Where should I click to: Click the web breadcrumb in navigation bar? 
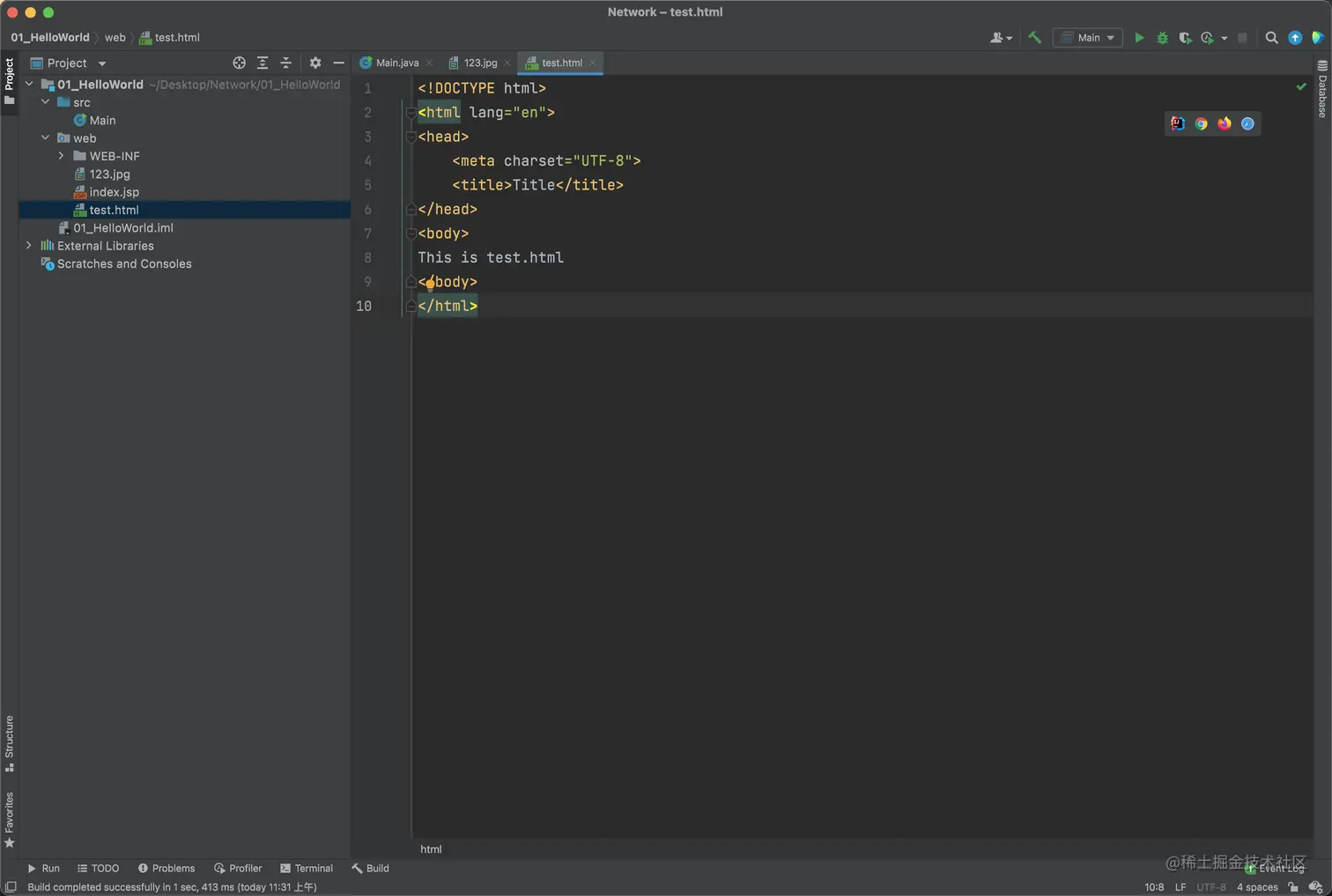pyautogui.click(x=115, y=38)
